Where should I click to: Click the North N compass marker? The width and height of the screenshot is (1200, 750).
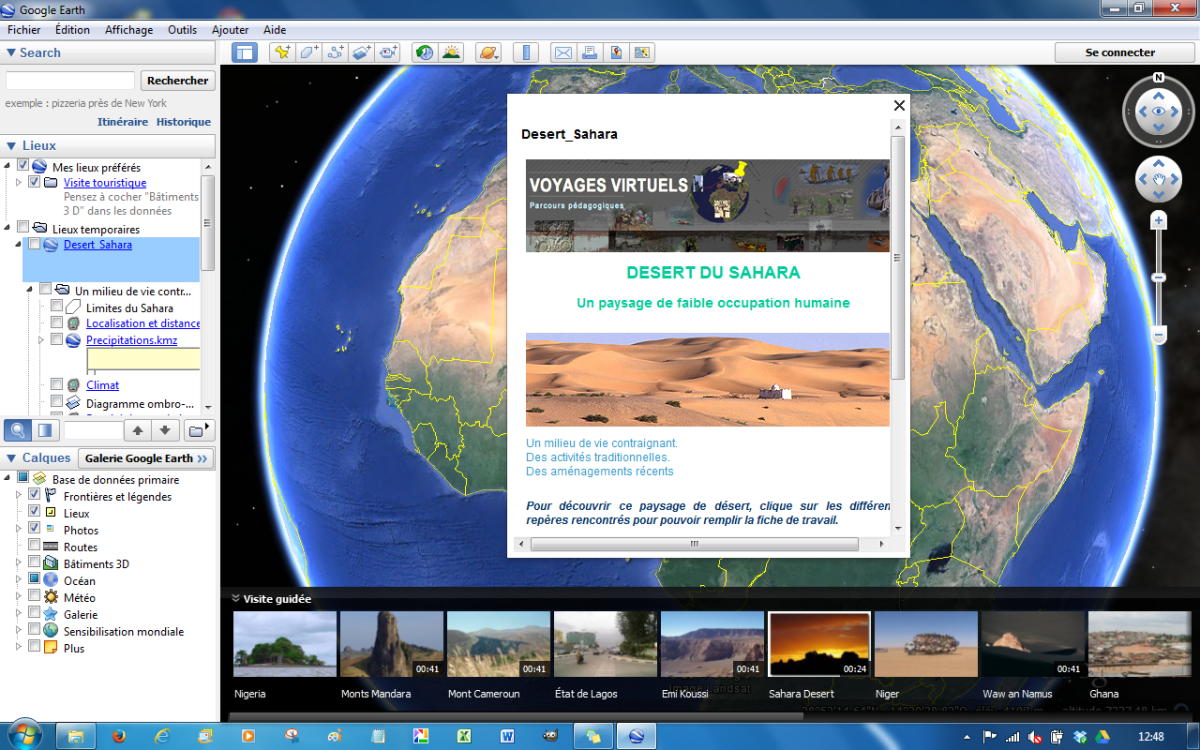1158,77
